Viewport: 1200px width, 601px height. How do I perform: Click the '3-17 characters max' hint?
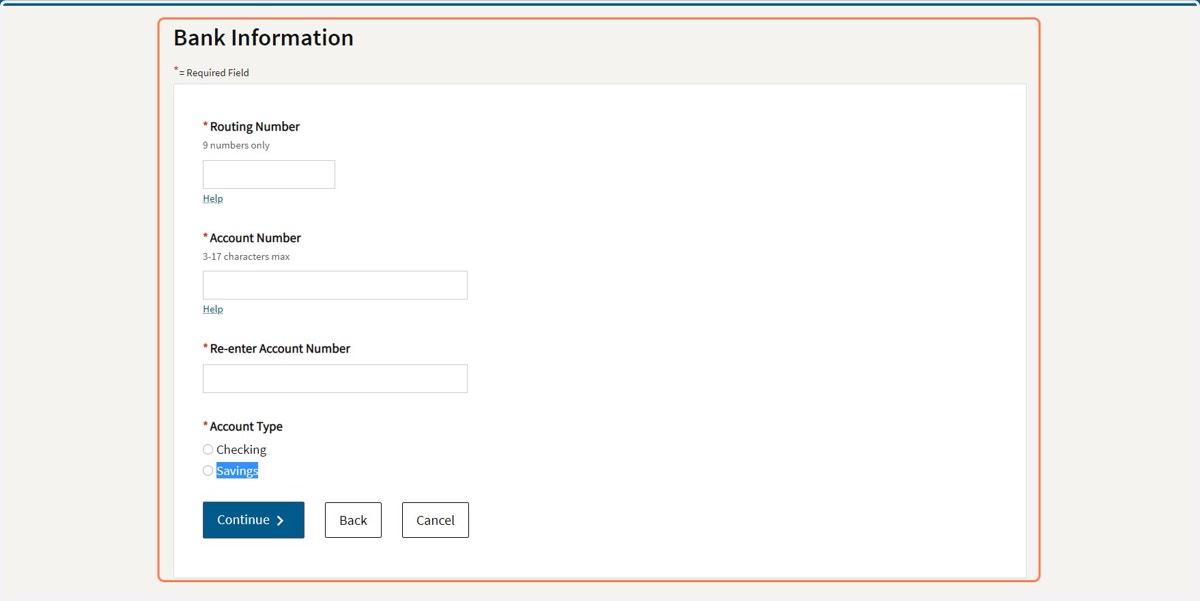pos(246,256)
